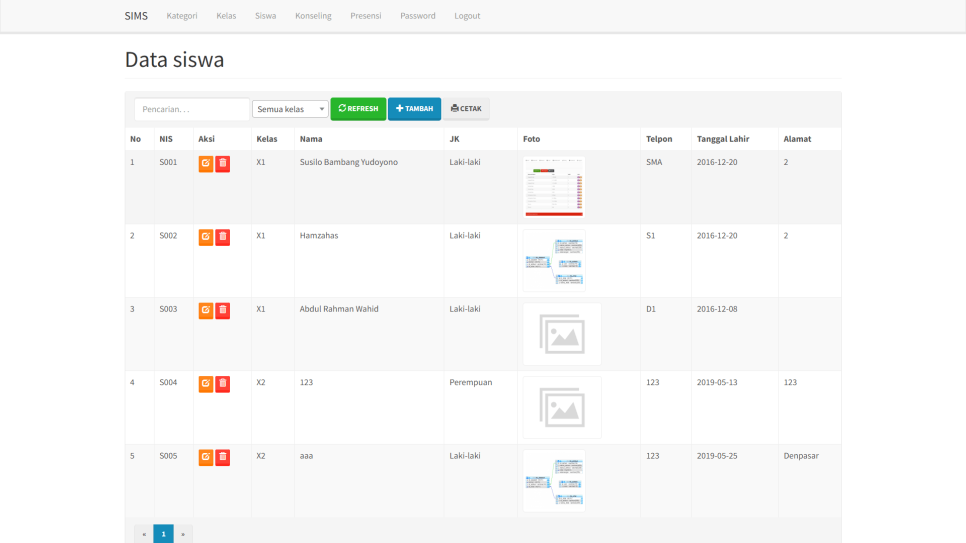
Task: Open the Semua kelas dropdown
Action: (290, 109)
